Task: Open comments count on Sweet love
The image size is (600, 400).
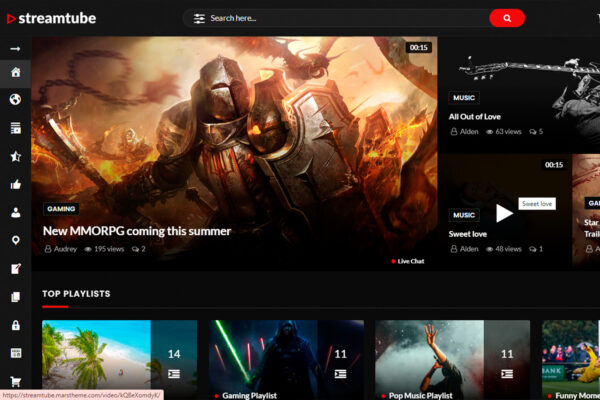Action: click(x=536, y=249)
